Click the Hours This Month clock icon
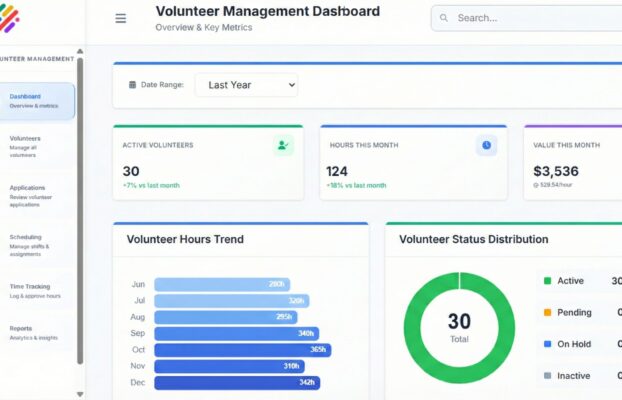Viewport: 622px width, 400px height. tap(486, 145)
